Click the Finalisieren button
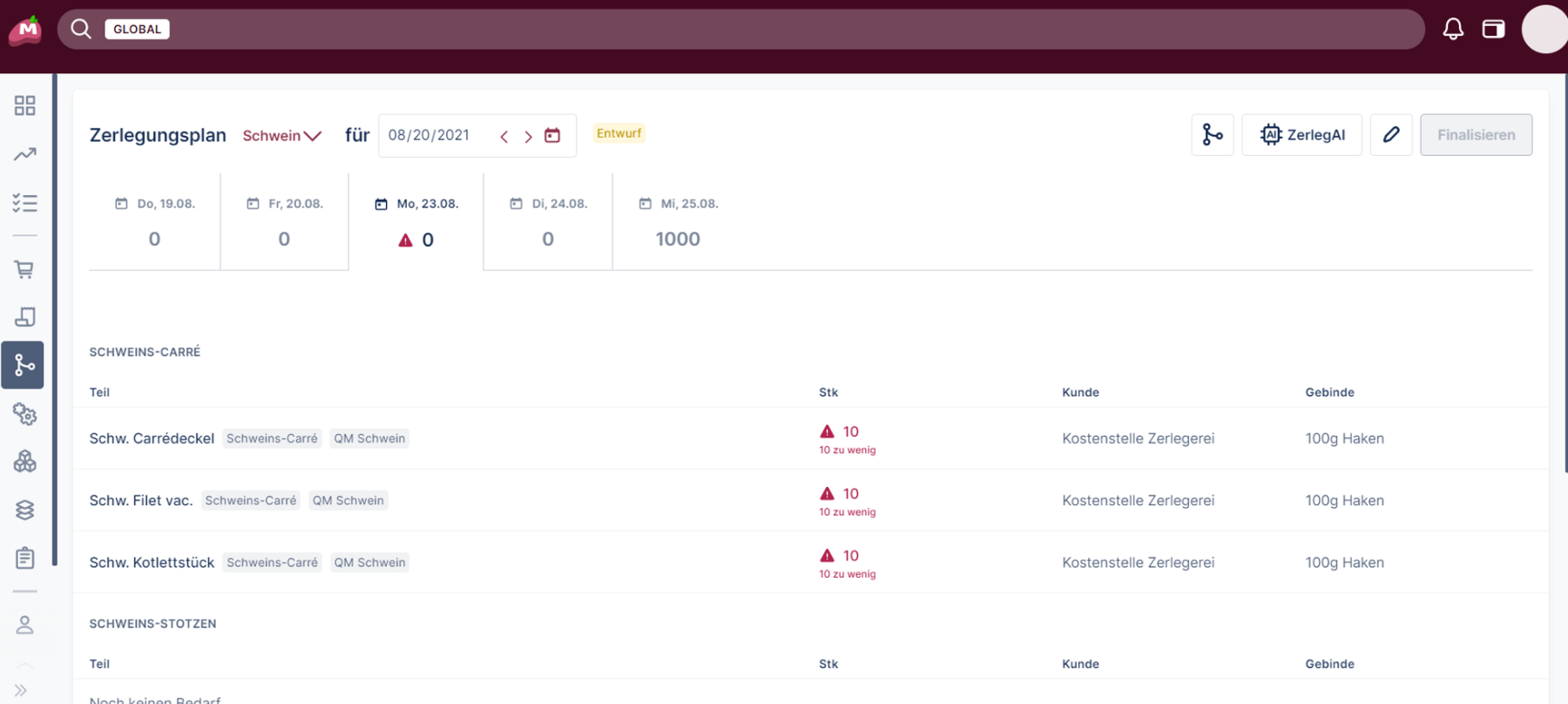The image size is (1568, 704). [x=1476, y=135]
